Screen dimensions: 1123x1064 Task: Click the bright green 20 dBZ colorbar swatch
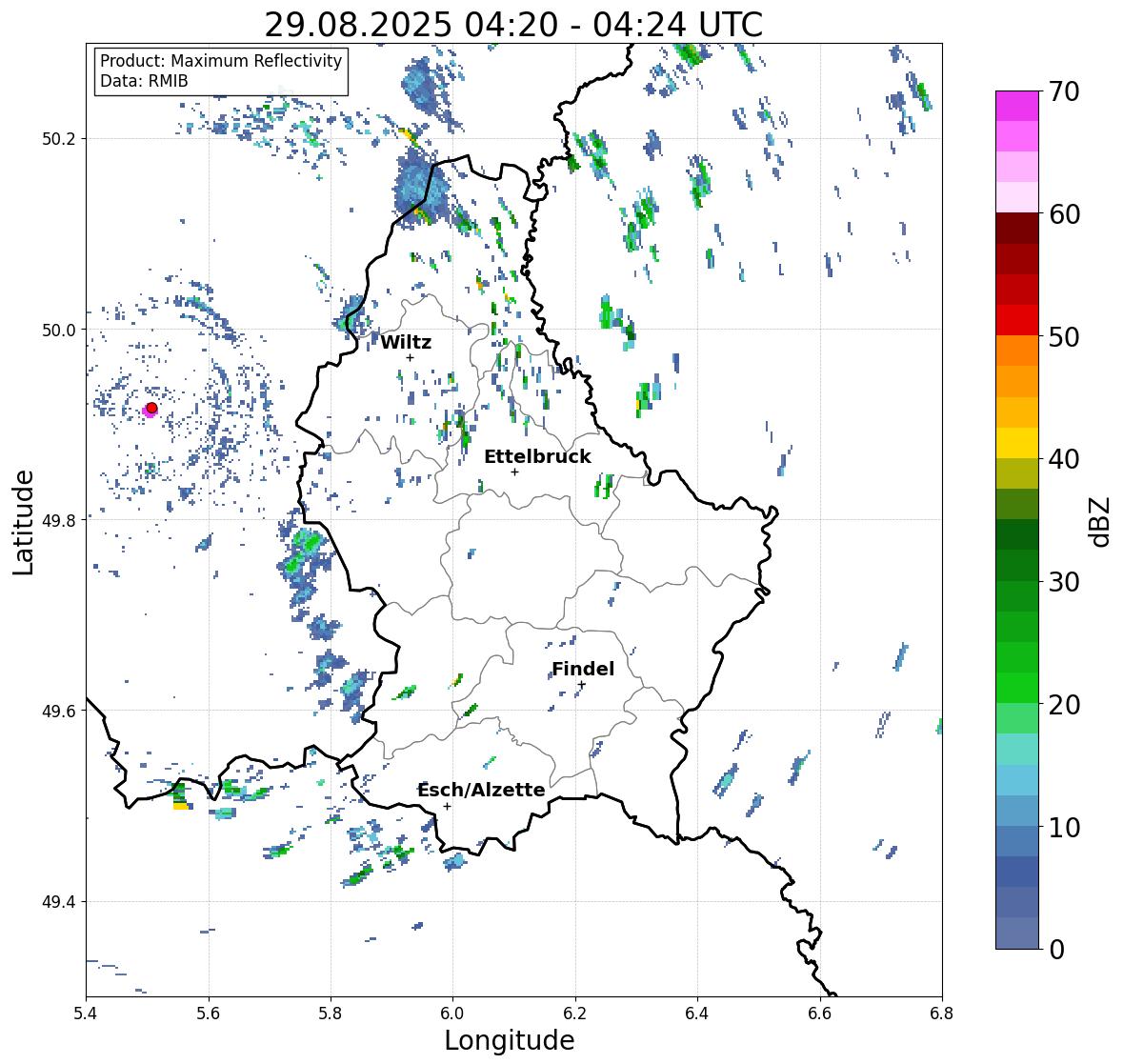click(x=1017, y=688)
